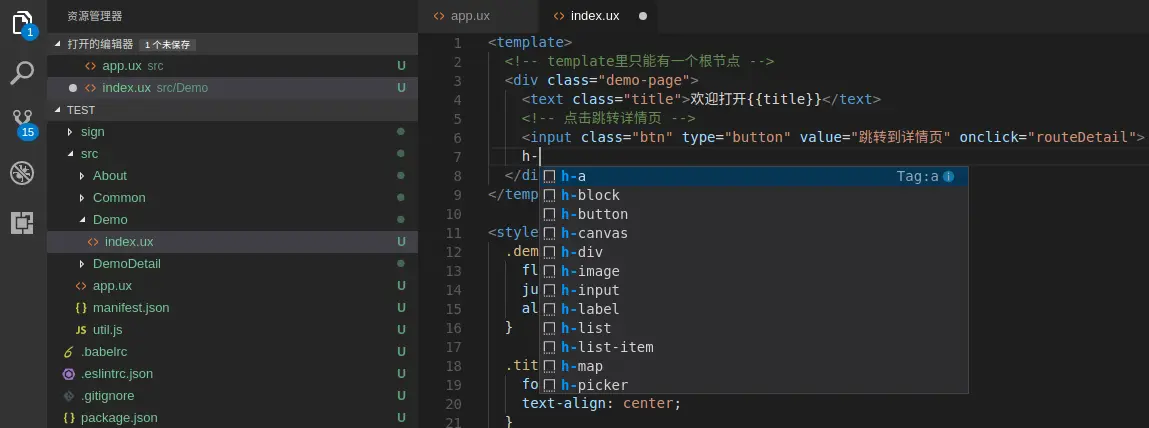This screenshot has width=1149, height=428.
Task: Open .eslintrc.json file
Action: [x=232, y=374]
